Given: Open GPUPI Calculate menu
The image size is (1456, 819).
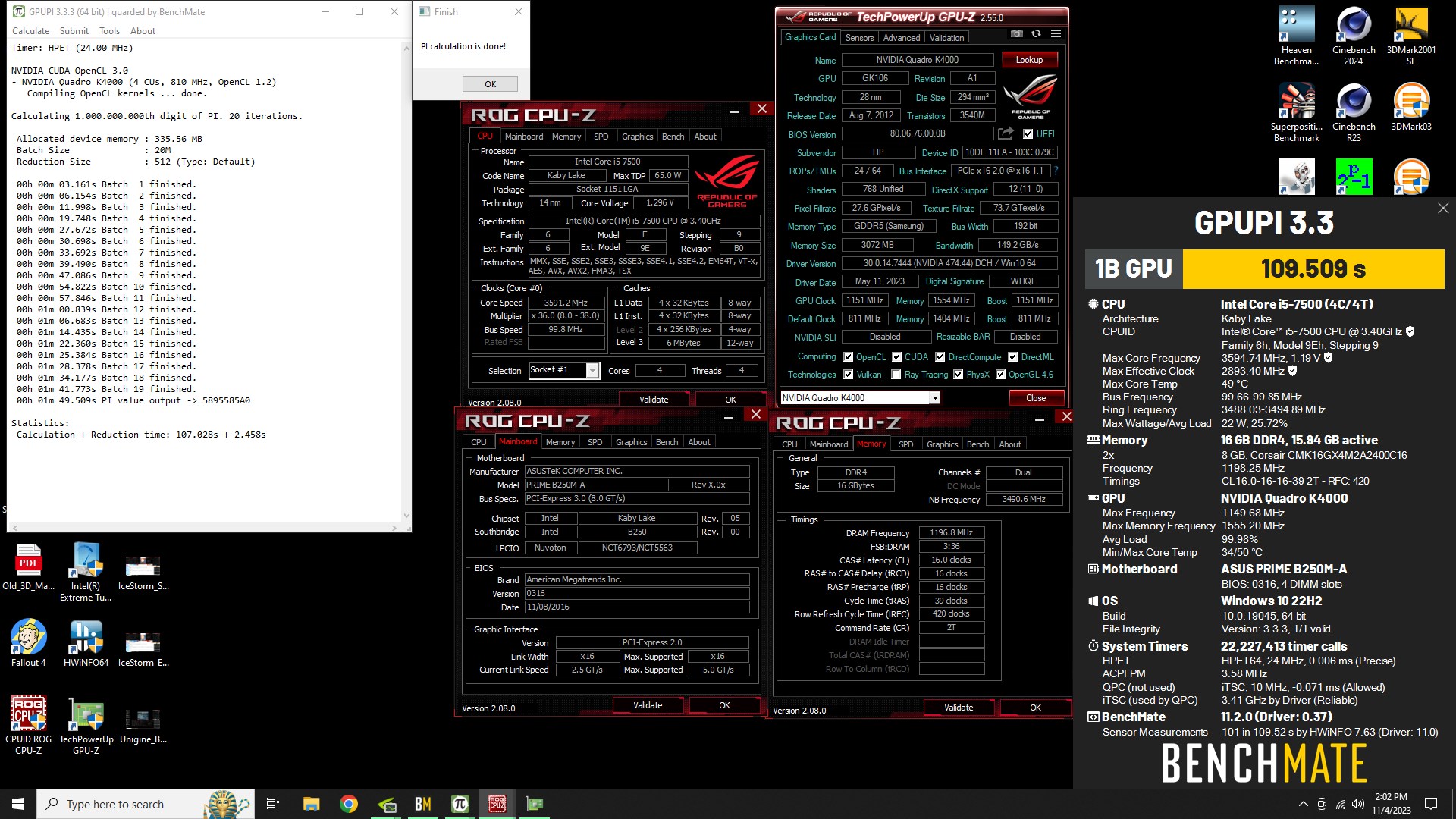Looking at the screenshot, I should click(x=30, y=31).
